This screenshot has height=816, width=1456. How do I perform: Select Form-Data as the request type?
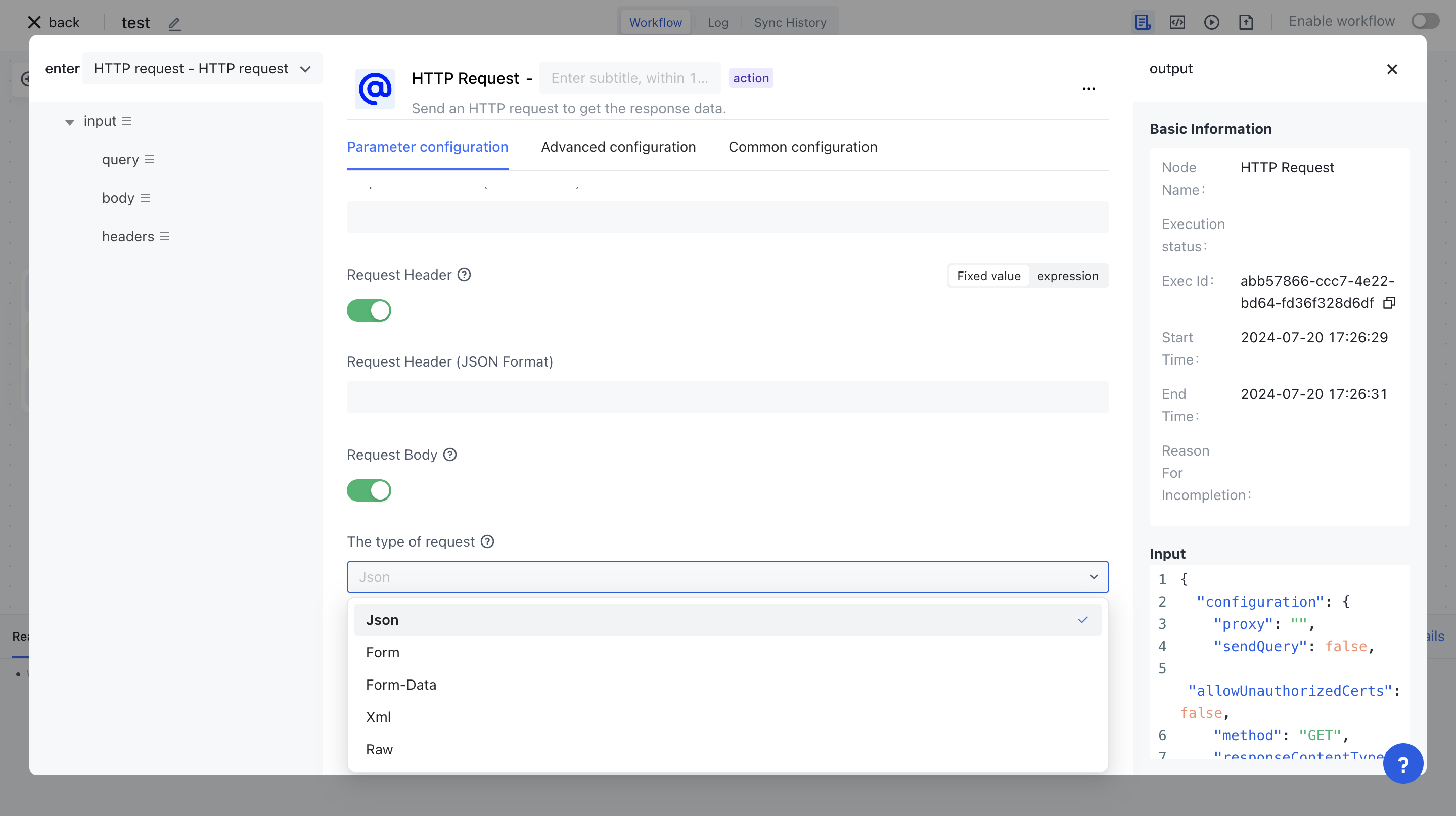tap(401, 685)
